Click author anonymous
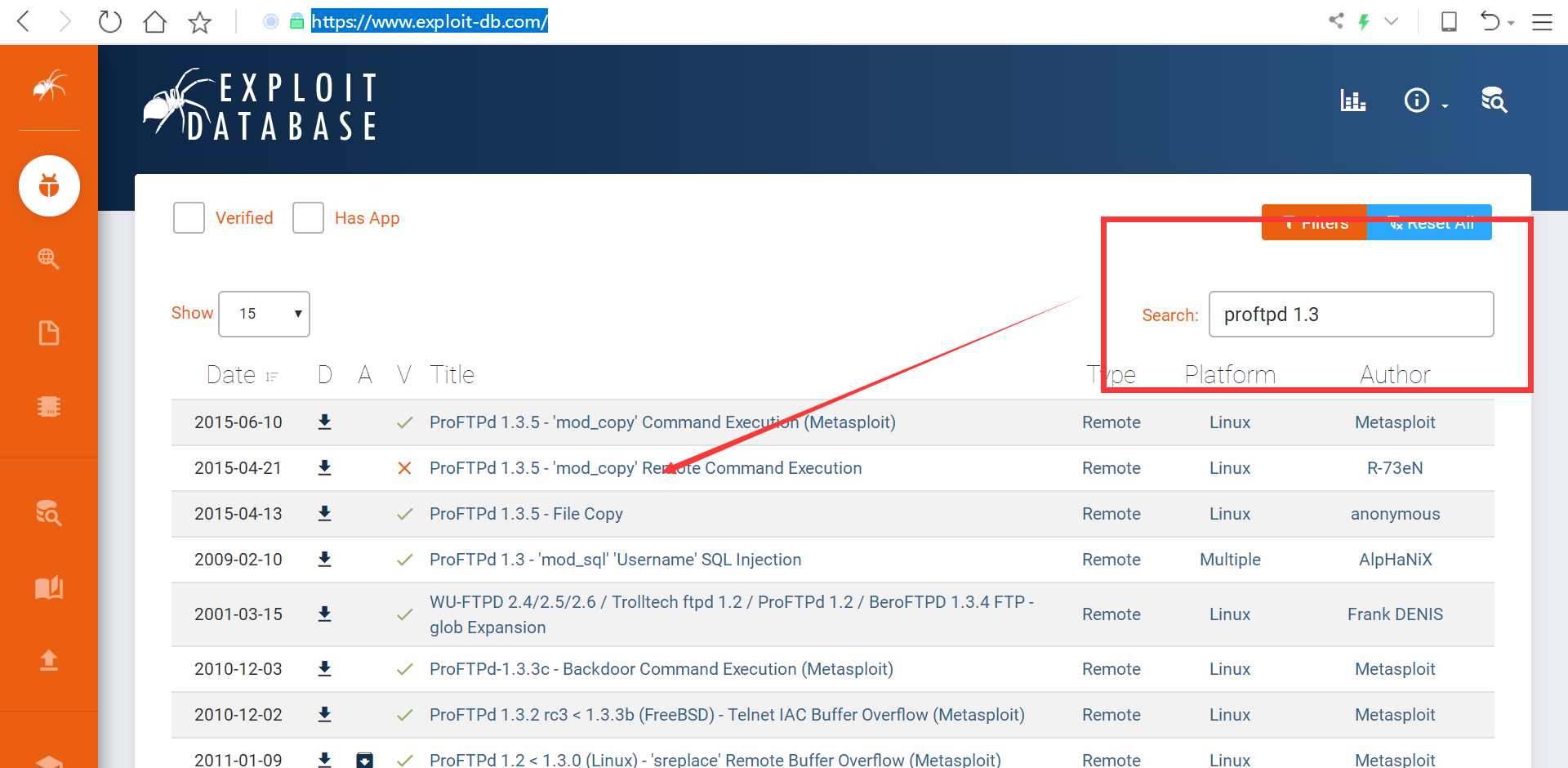The height and width of the screenshot is (768, 1568). click(x=1395, y=514)
